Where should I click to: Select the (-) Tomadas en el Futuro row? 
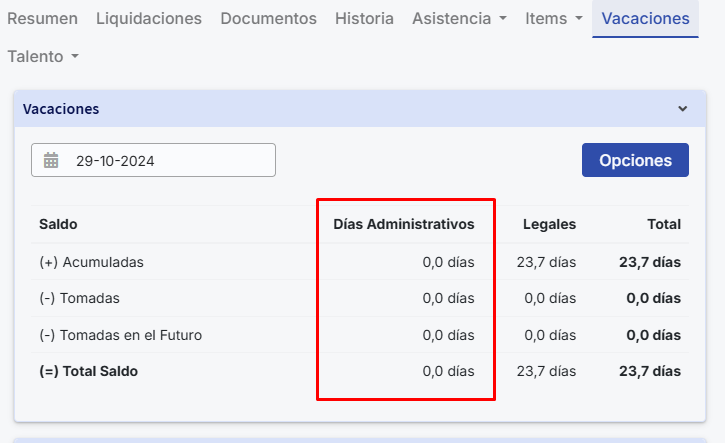click(x=120, y=335)
